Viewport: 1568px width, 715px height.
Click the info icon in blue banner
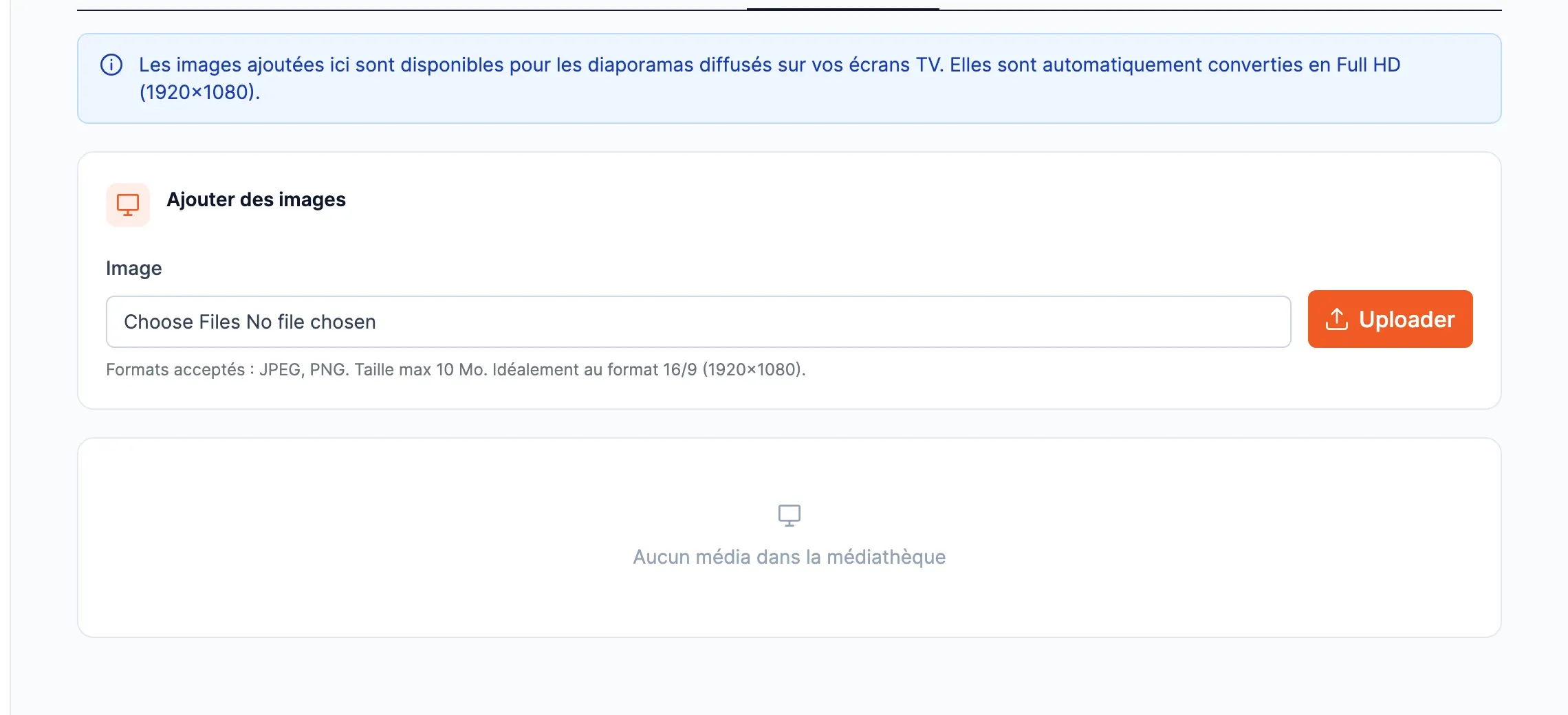coord(111,65)
